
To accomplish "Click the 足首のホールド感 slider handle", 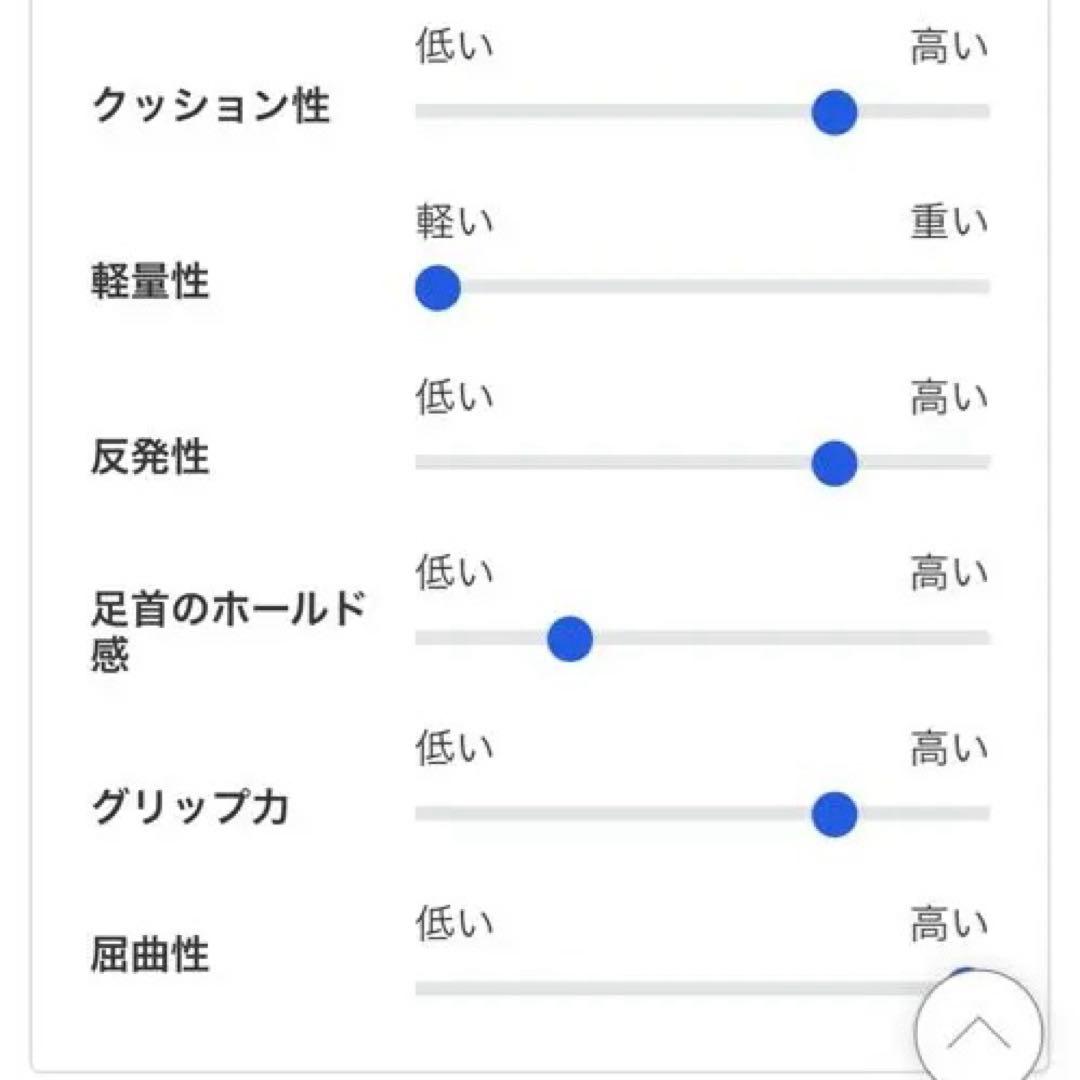I will click(x=570, y=638).
